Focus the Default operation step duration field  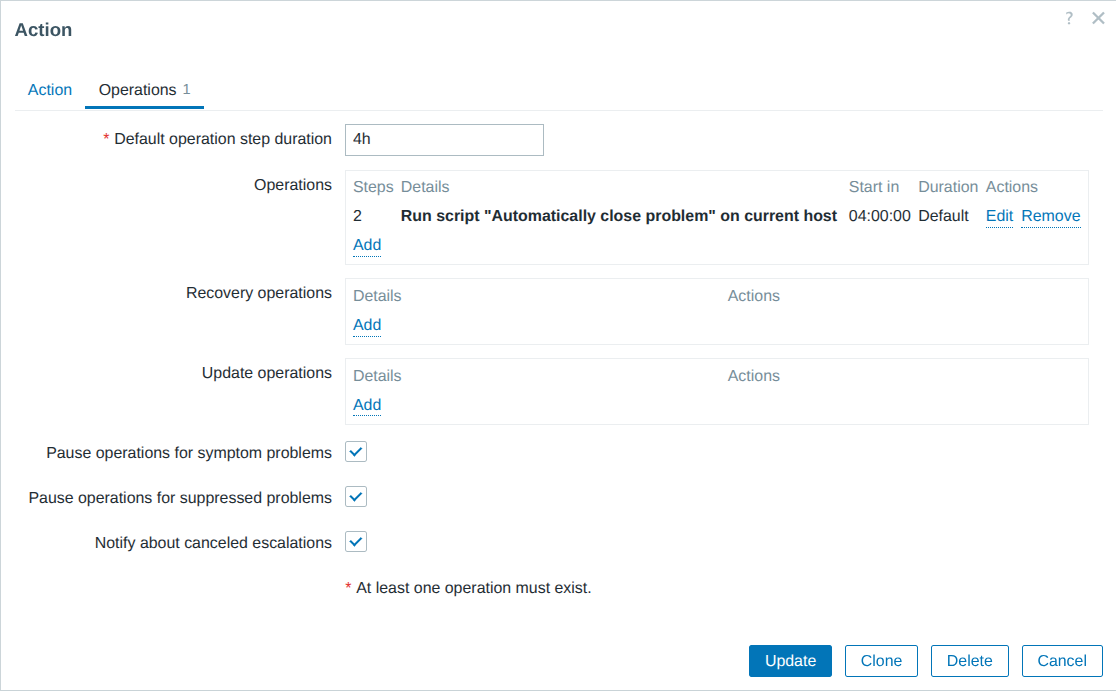(444, 140)
